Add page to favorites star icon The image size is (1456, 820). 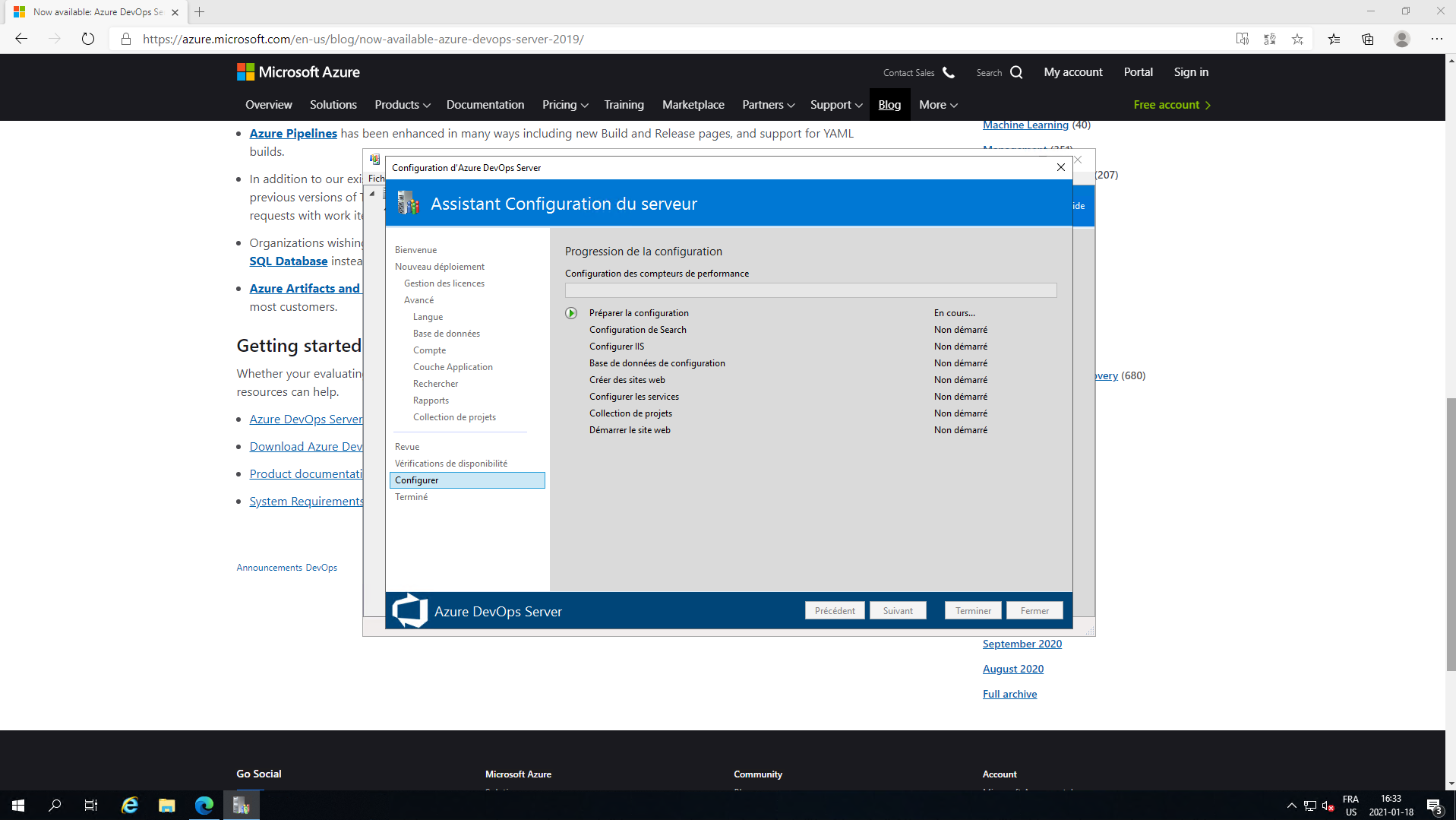pos(1297,39)
